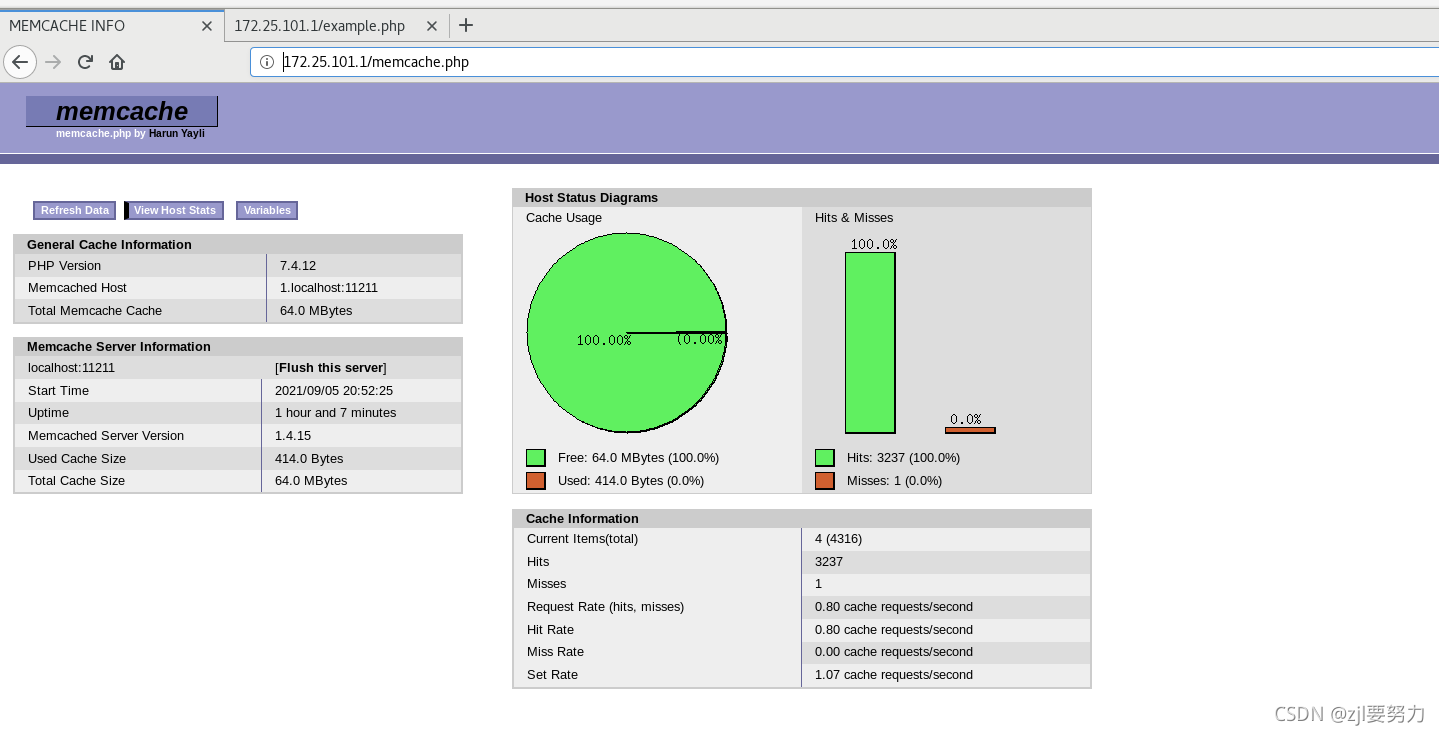Screen dimensions: 1439x735
Task: Click the Hits value 3237
Action: coord(829,562)
